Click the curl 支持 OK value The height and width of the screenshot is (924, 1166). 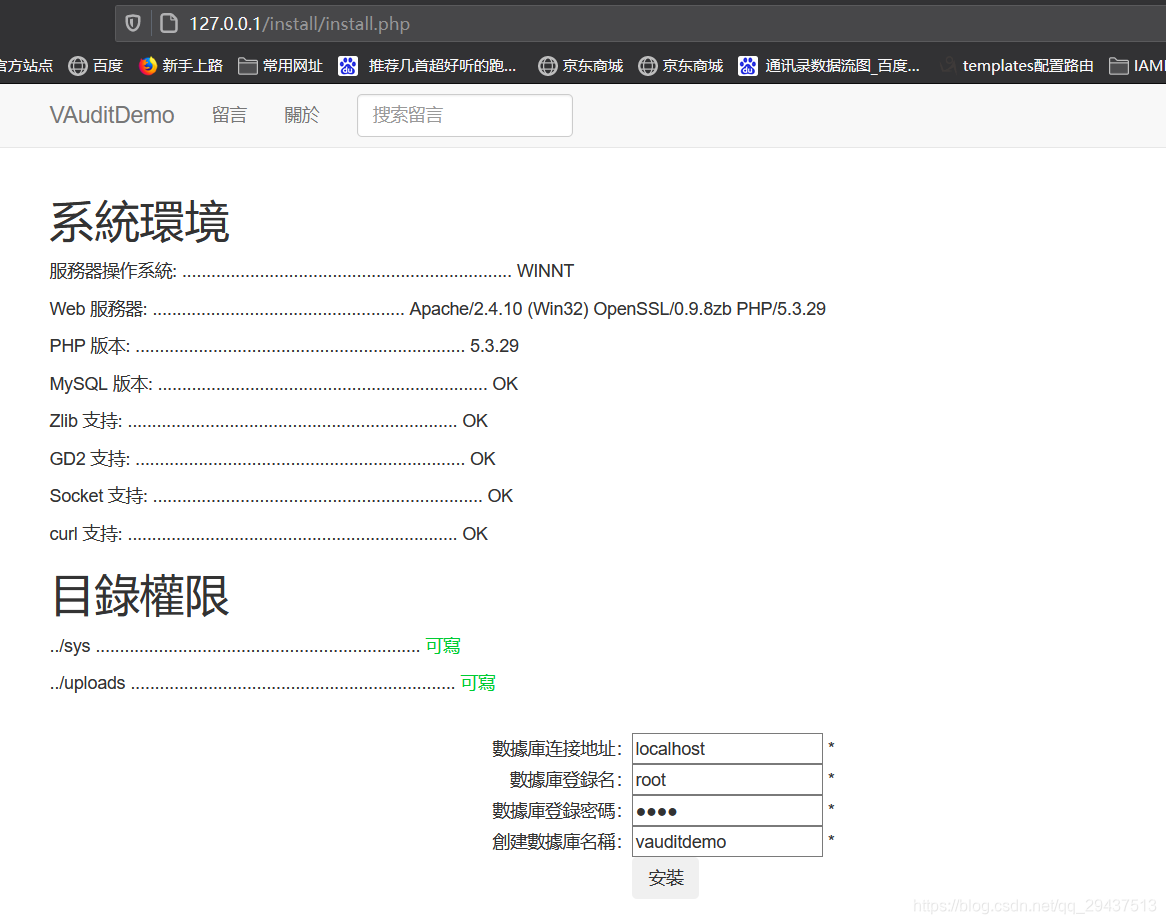(475, 534)
